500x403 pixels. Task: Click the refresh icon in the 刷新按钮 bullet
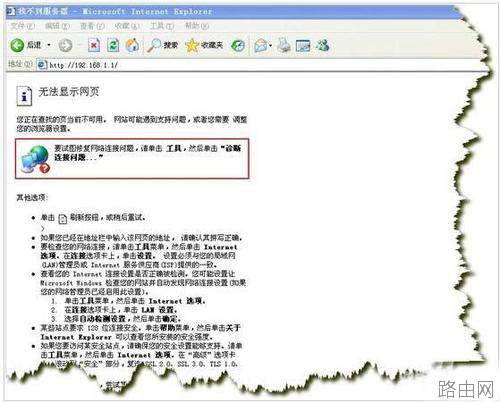[x=62, y=219]
